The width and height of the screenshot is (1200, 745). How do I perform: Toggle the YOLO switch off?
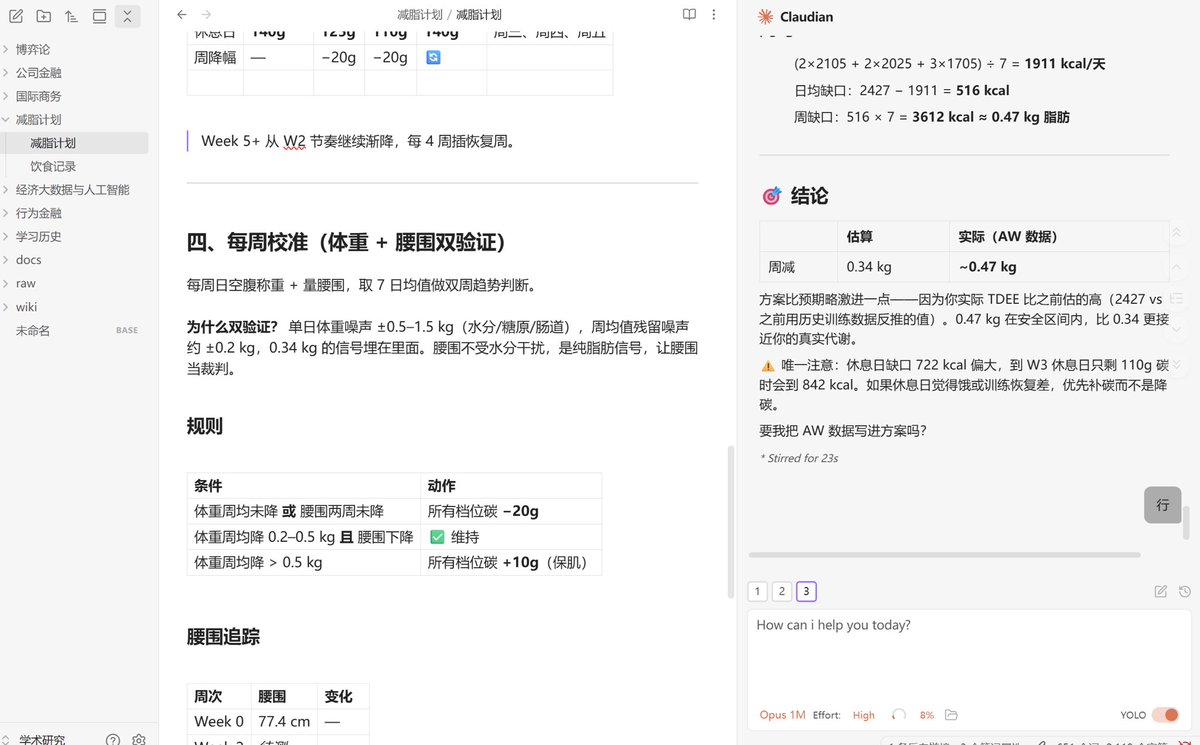1165,715
